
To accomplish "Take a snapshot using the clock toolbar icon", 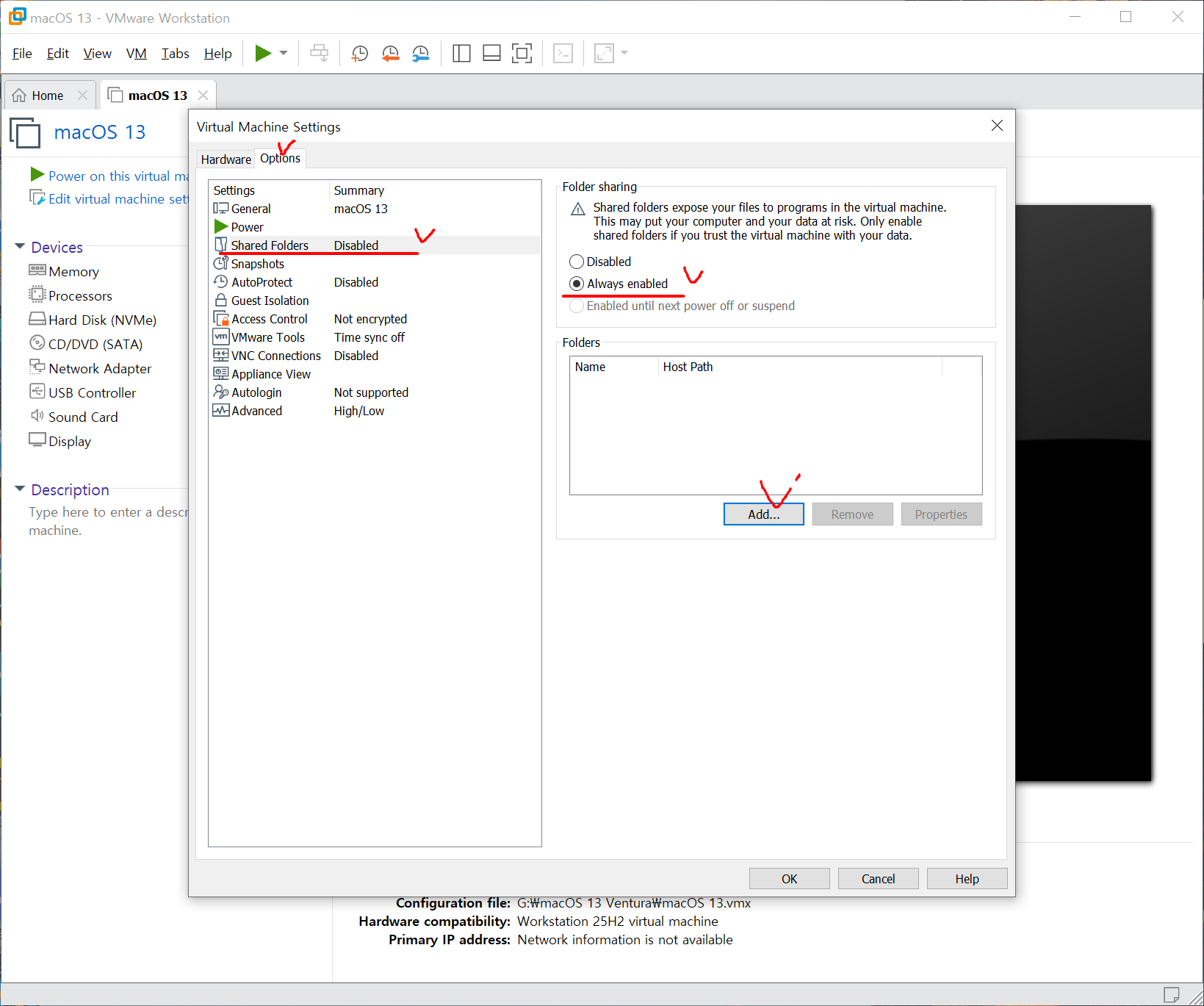I will [359, 53].
